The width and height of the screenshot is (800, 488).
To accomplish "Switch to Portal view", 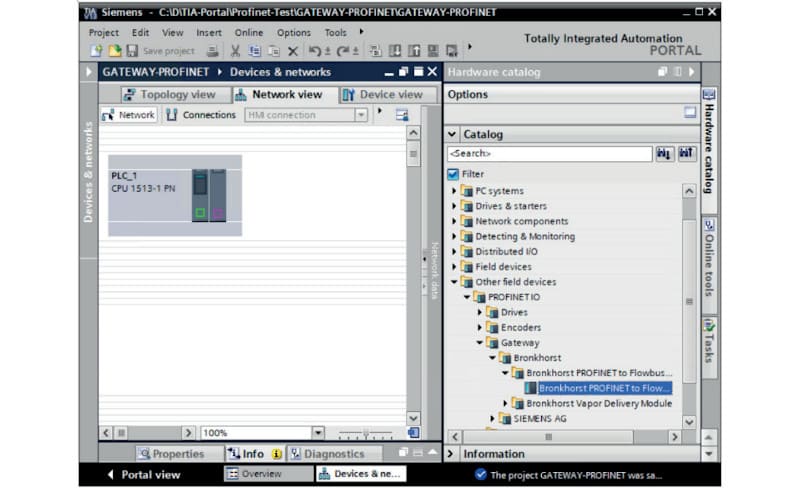I will point(143,474).
